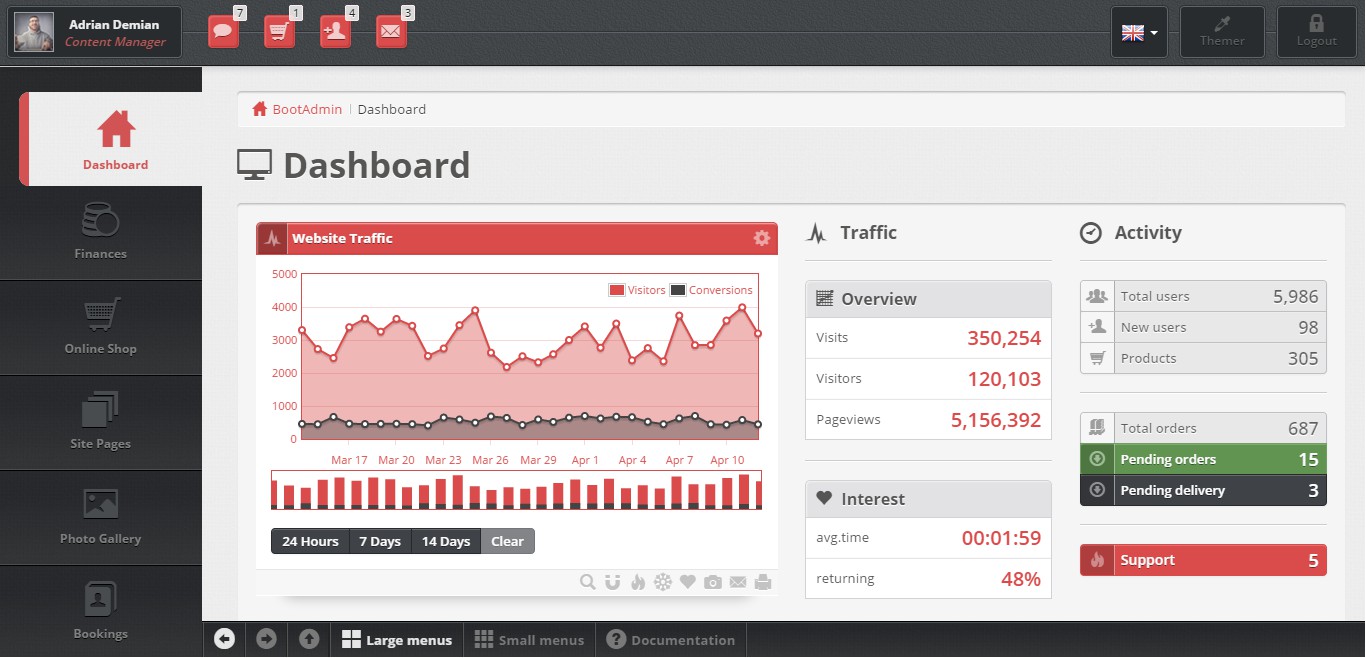Toggle the Visitors series in legend

coord(637,290)
